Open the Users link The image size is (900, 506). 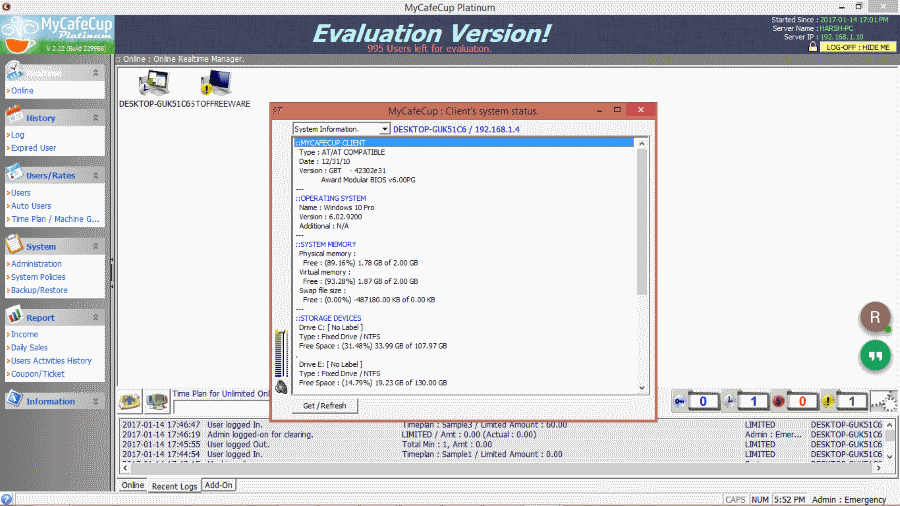pyautogui.click(x=21, y=193)
